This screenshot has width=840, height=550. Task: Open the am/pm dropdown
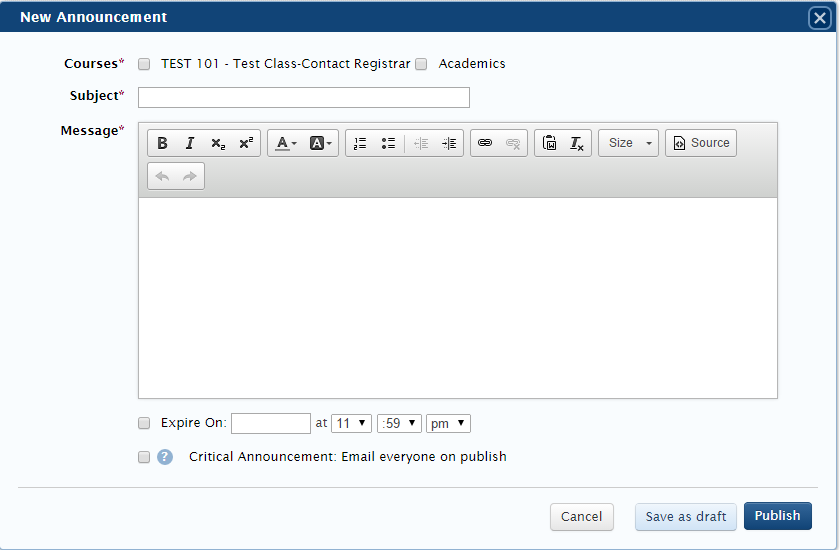(448, 423)
